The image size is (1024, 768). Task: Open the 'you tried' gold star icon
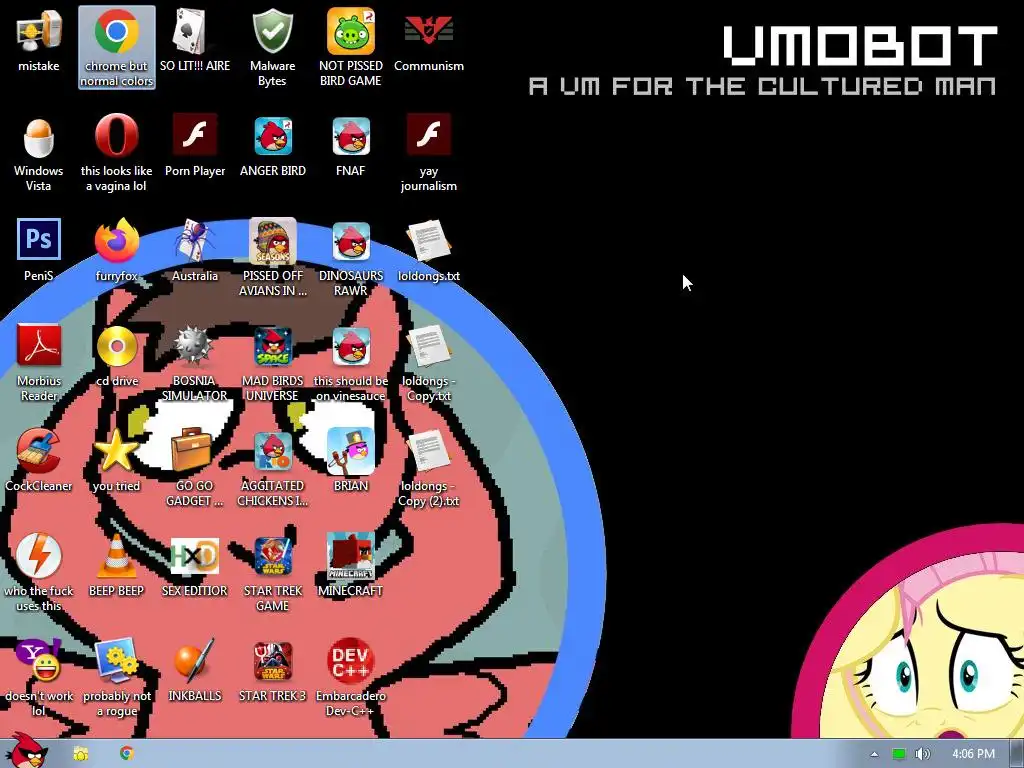tap(117, 460)
